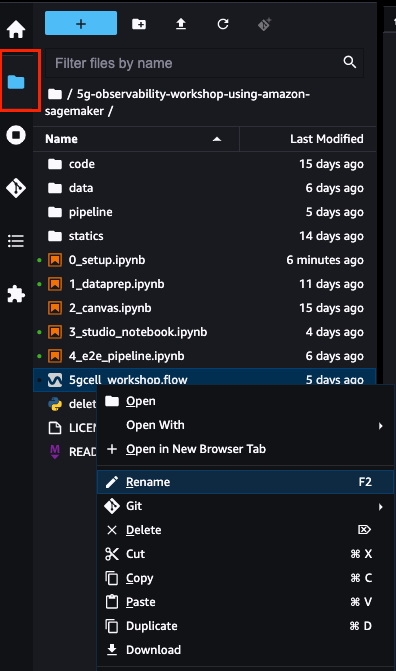Screen dimensions: 396x671
Task: Open Running Terminals and Kernels icon
Action: [x=16, y=135]
